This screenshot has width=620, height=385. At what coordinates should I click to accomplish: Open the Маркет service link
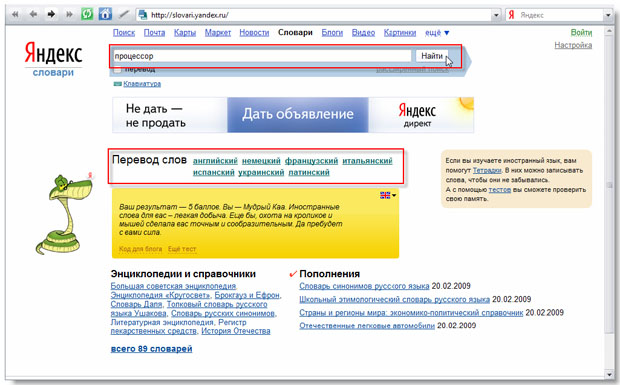click(218, 33)
